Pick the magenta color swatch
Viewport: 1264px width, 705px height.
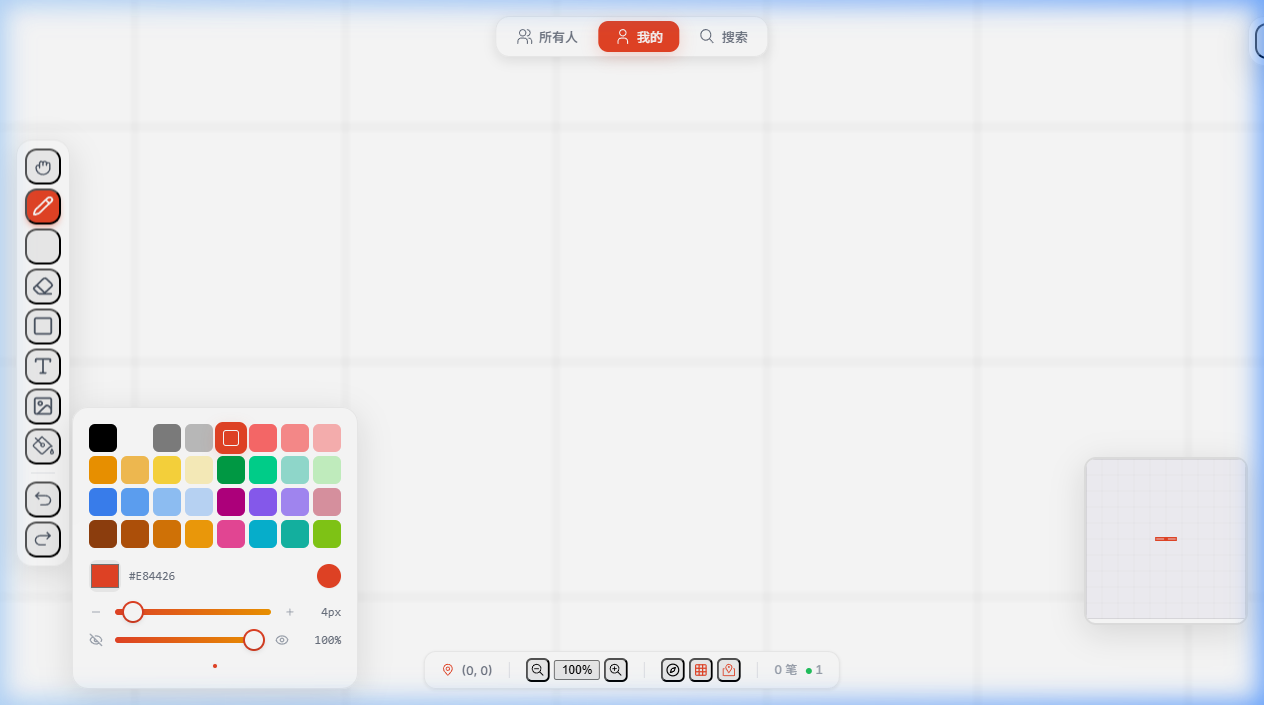tap(231, 502)
